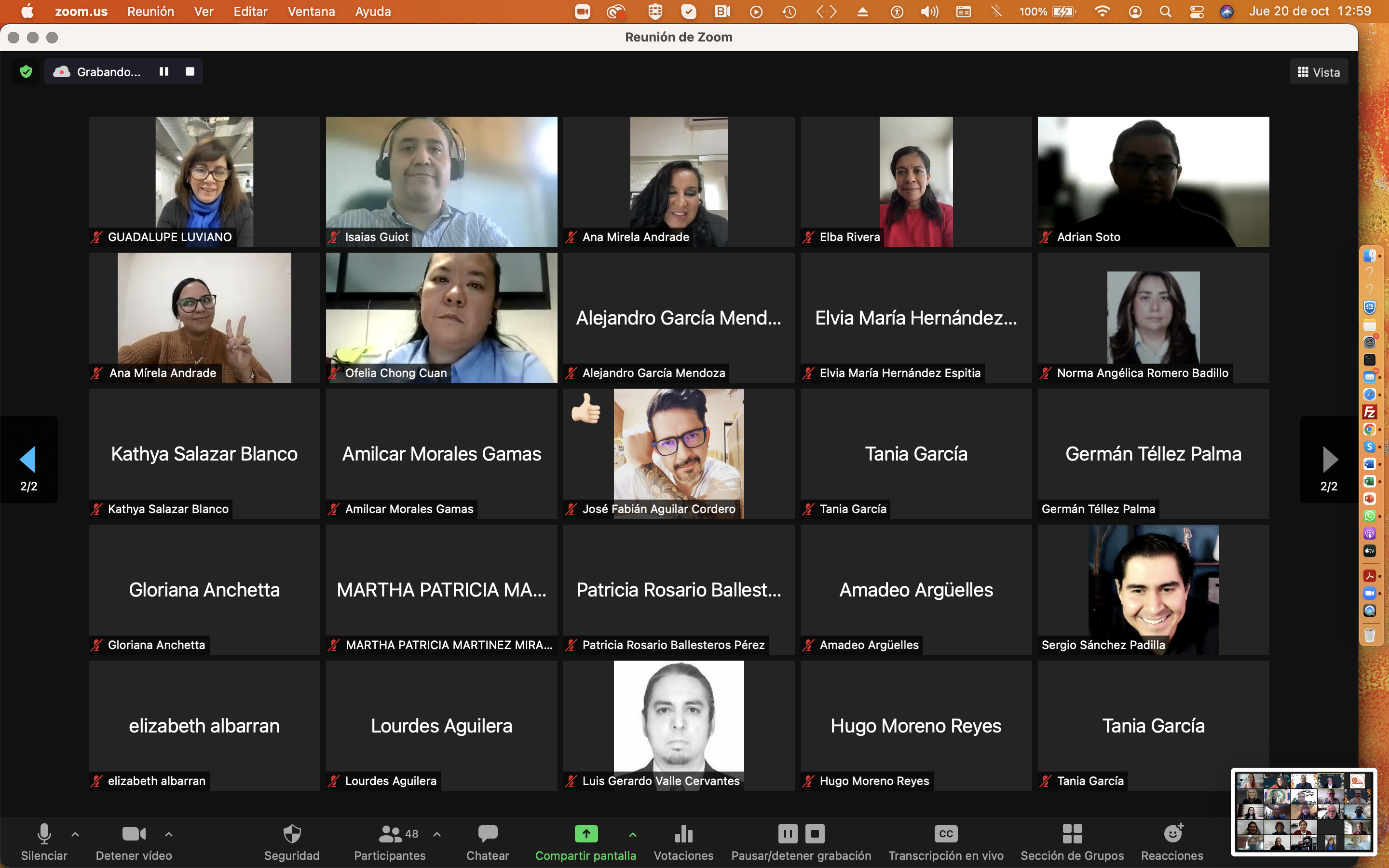1389x868 pixels.
Task: Select Sergio Sánchez Padilla video tile
Action: 1153,589
